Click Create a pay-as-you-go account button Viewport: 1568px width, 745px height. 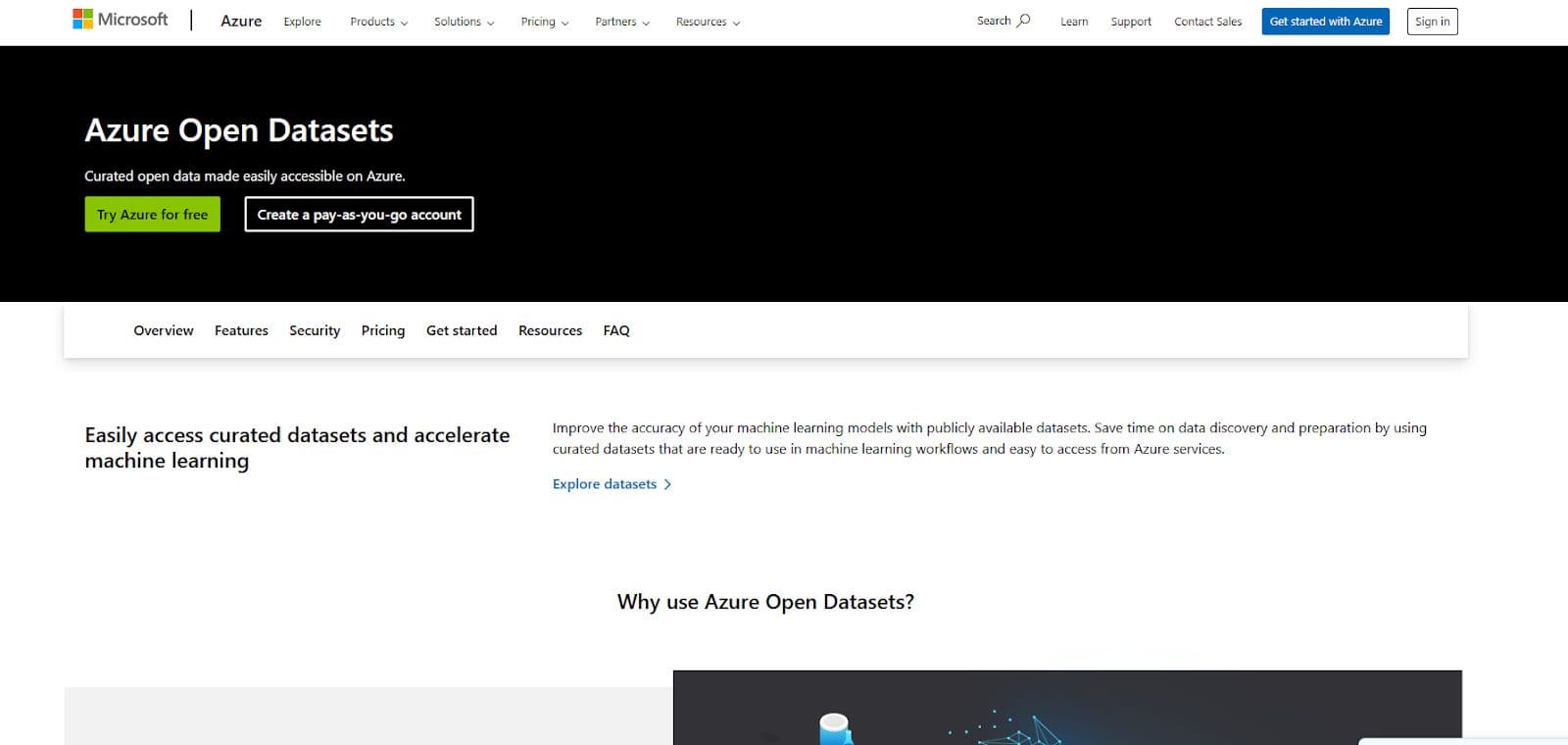(359, 215)
